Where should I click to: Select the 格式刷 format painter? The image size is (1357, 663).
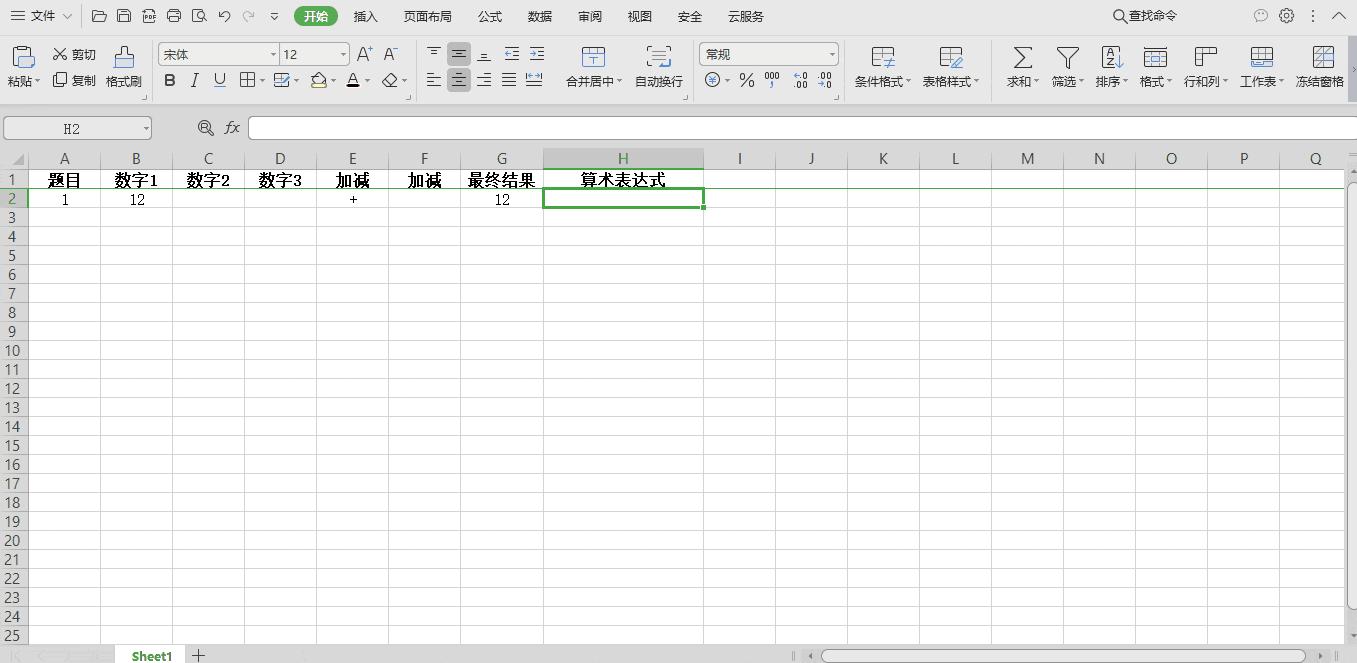123,65
